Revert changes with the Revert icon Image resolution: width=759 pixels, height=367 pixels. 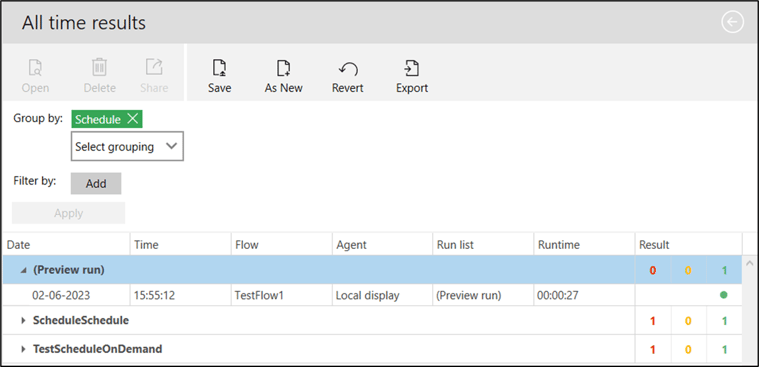pos(348,69)
